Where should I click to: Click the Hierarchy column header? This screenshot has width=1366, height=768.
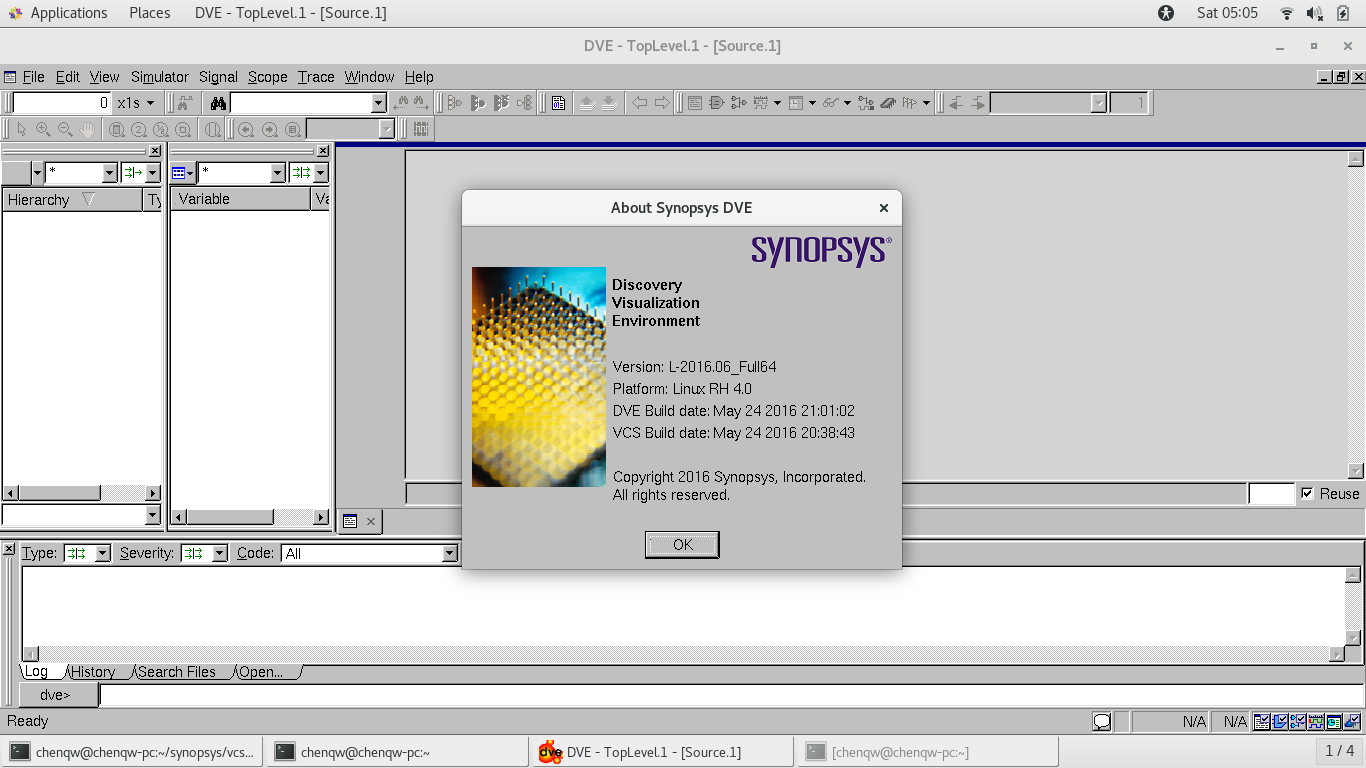pyautogui.click(x=73, y=200)
